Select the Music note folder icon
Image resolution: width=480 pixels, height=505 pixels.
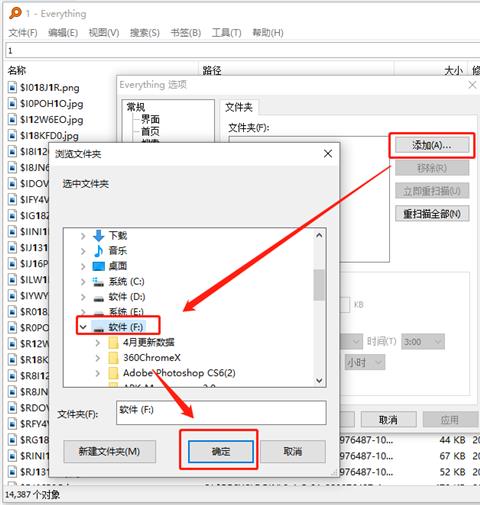(x=98, y=251)
